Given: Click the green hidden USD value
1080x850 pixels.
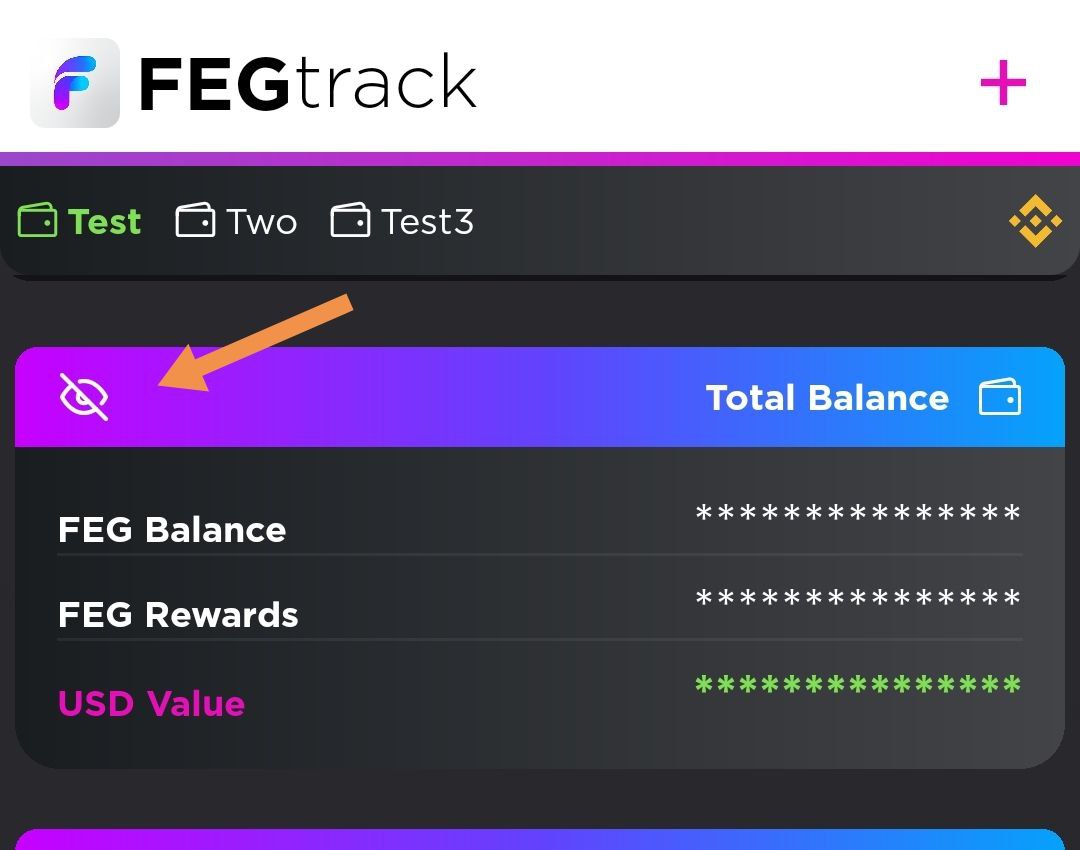Looking at the screenshot, I should (x=858, y=688).
